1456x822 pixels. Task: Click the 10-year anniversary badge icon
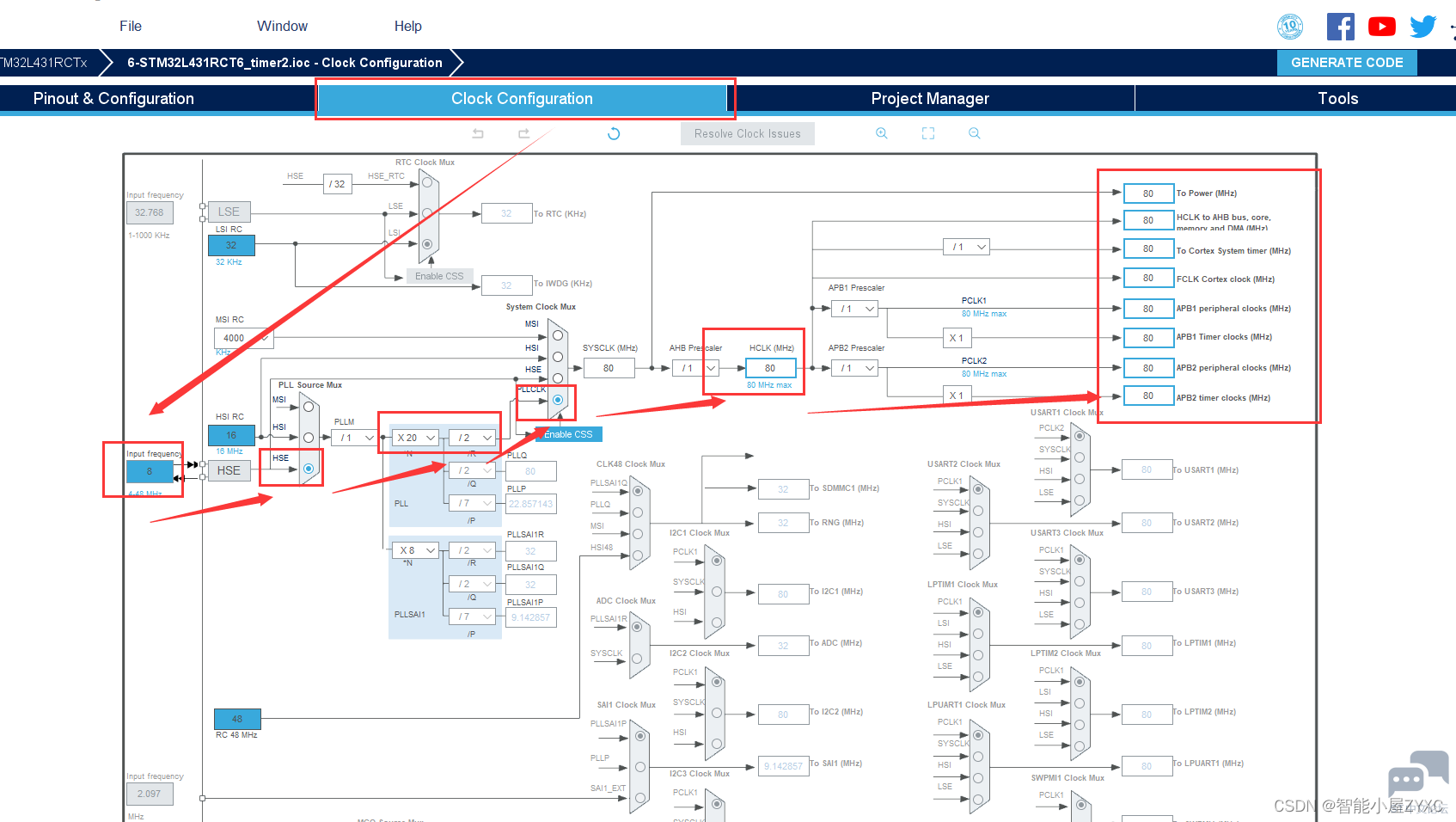click(1290, 27)
